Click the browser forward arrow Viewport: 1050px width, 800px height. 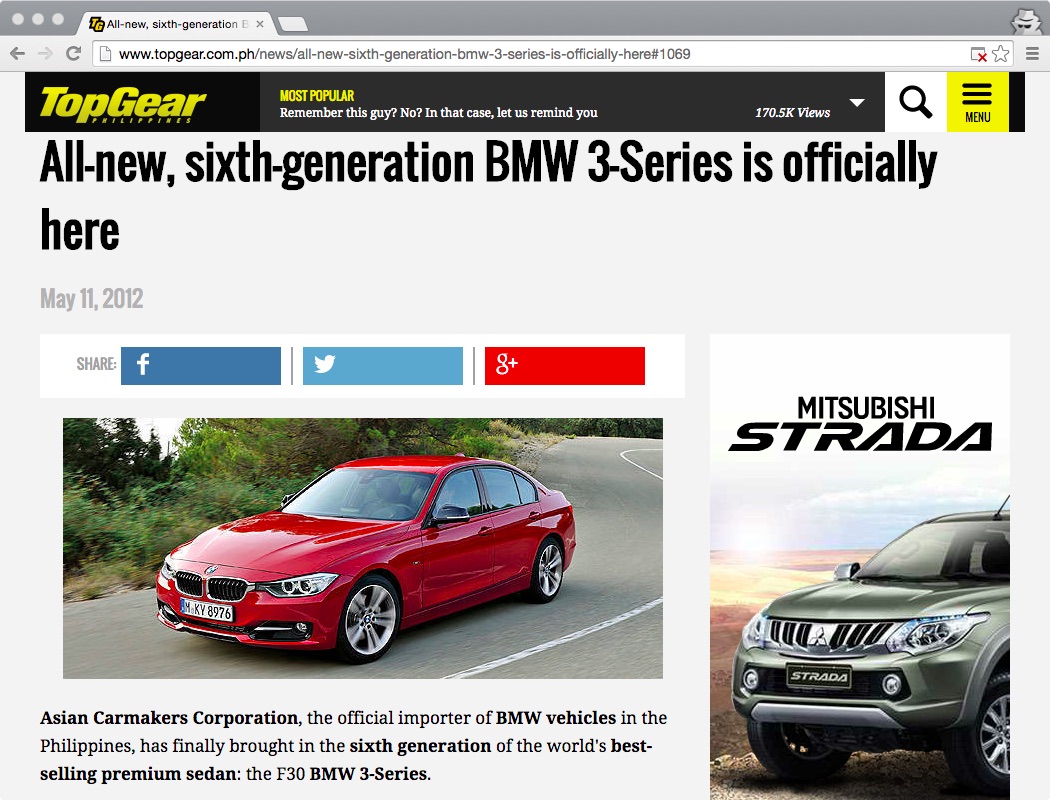(x=45, y=54)
